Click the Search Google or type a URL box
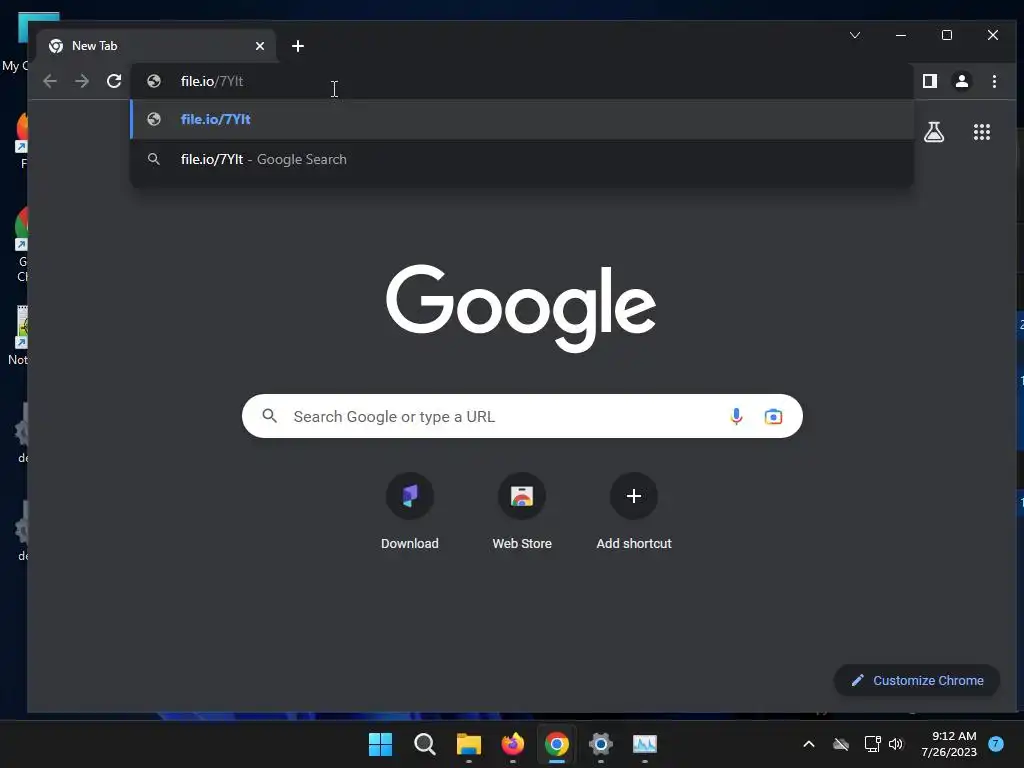 click(522, 416)
